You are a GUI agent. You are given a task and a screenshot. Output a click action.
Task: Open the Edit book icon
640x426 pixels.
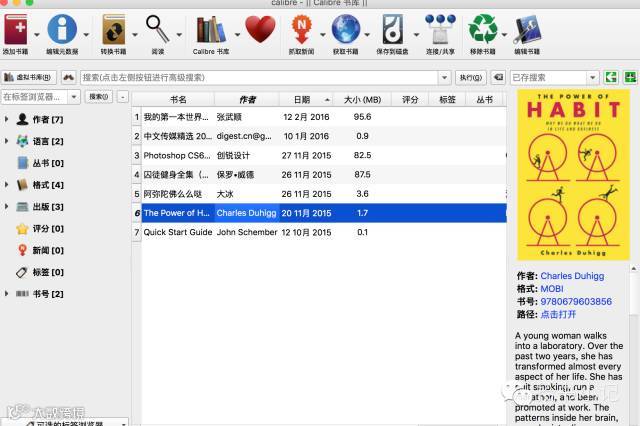[x=527, y=30]
